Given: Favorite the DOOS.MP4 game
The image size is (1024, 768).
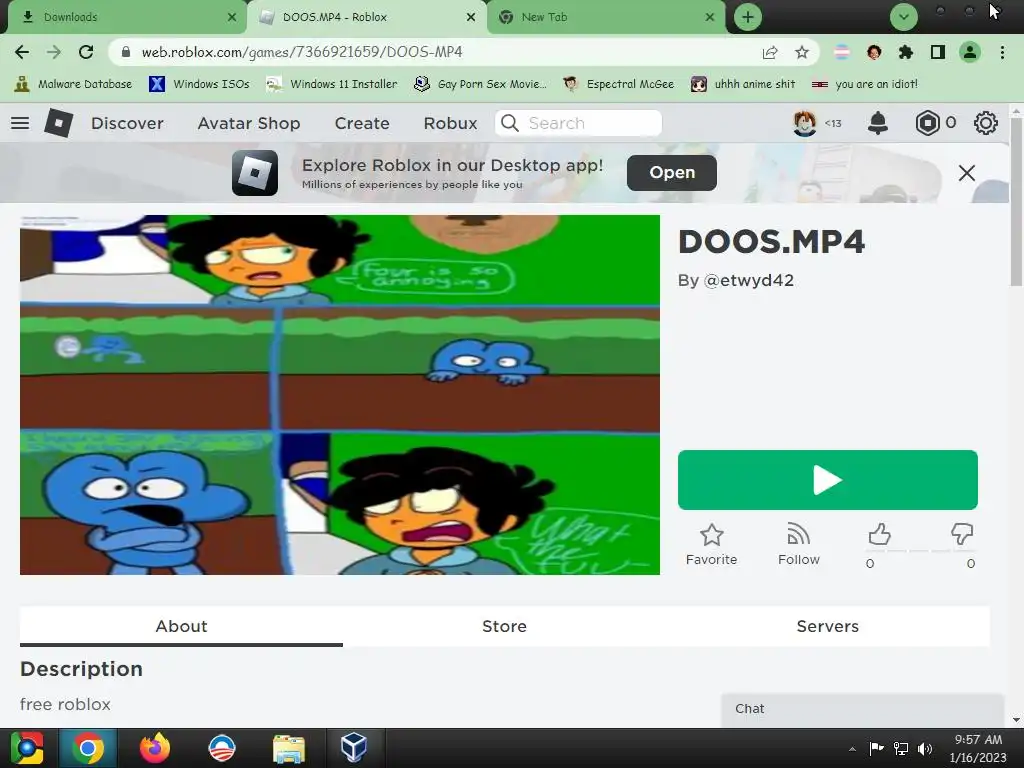Looking at the screenshot, I should tap(711, 544).
